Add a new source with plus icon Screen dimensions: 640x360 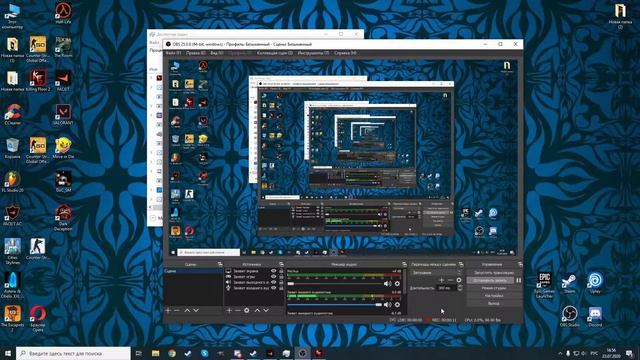pyautogui.click(x=229, y=311)
